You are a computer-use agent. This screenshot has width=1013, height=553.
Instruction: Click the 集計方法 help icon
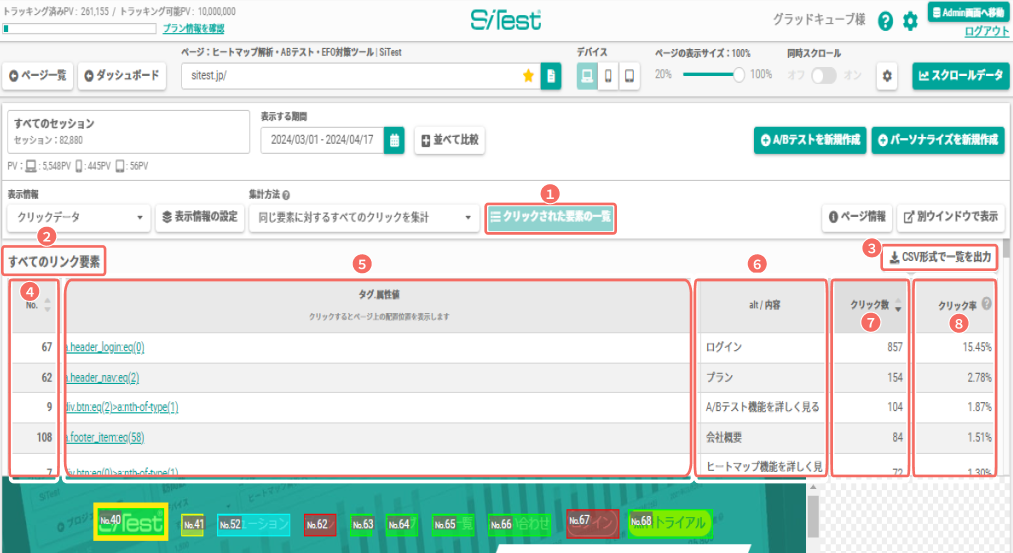[x=286, y=195]
